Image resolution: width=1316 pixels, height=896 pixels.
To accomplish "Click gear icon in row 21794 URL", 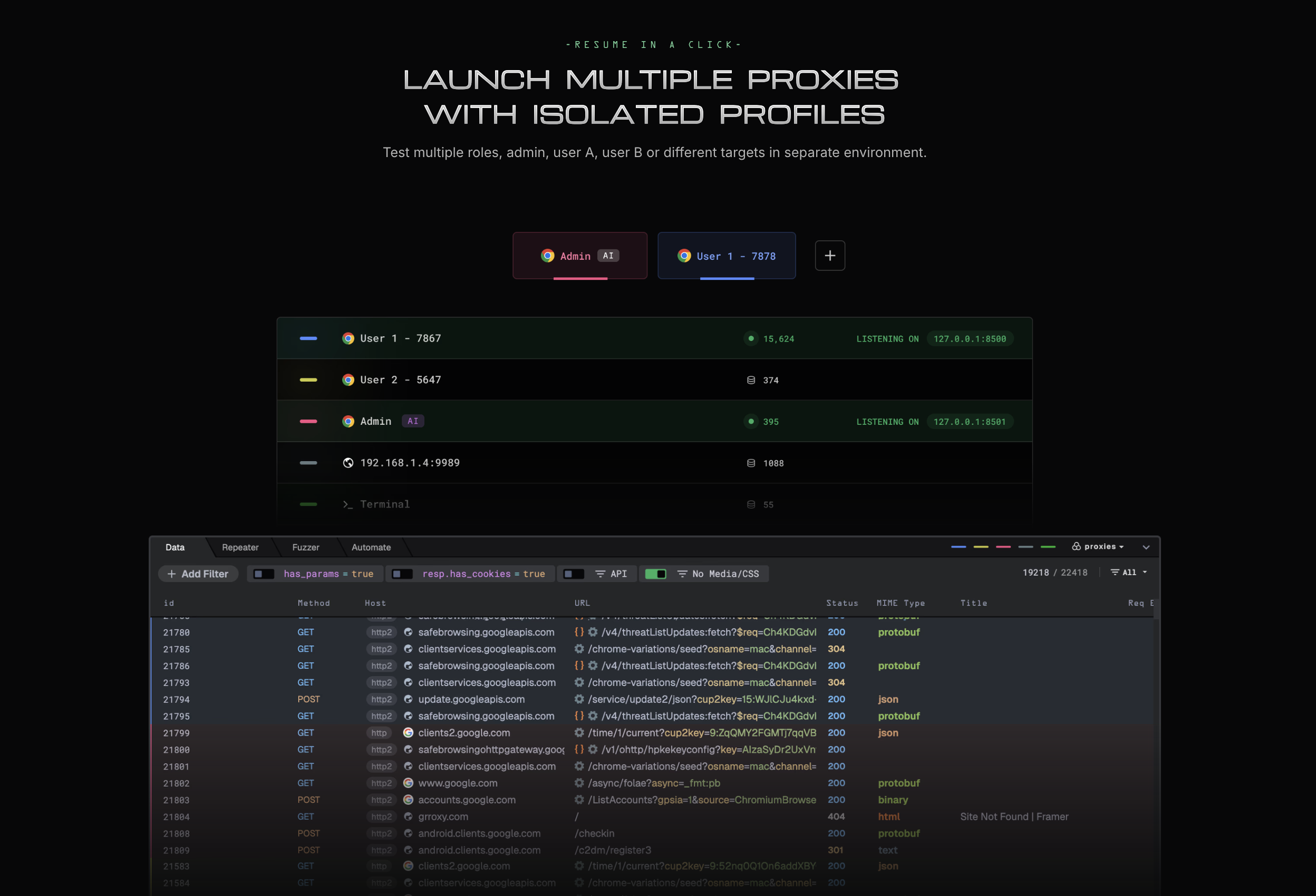I will click(579, 699).
